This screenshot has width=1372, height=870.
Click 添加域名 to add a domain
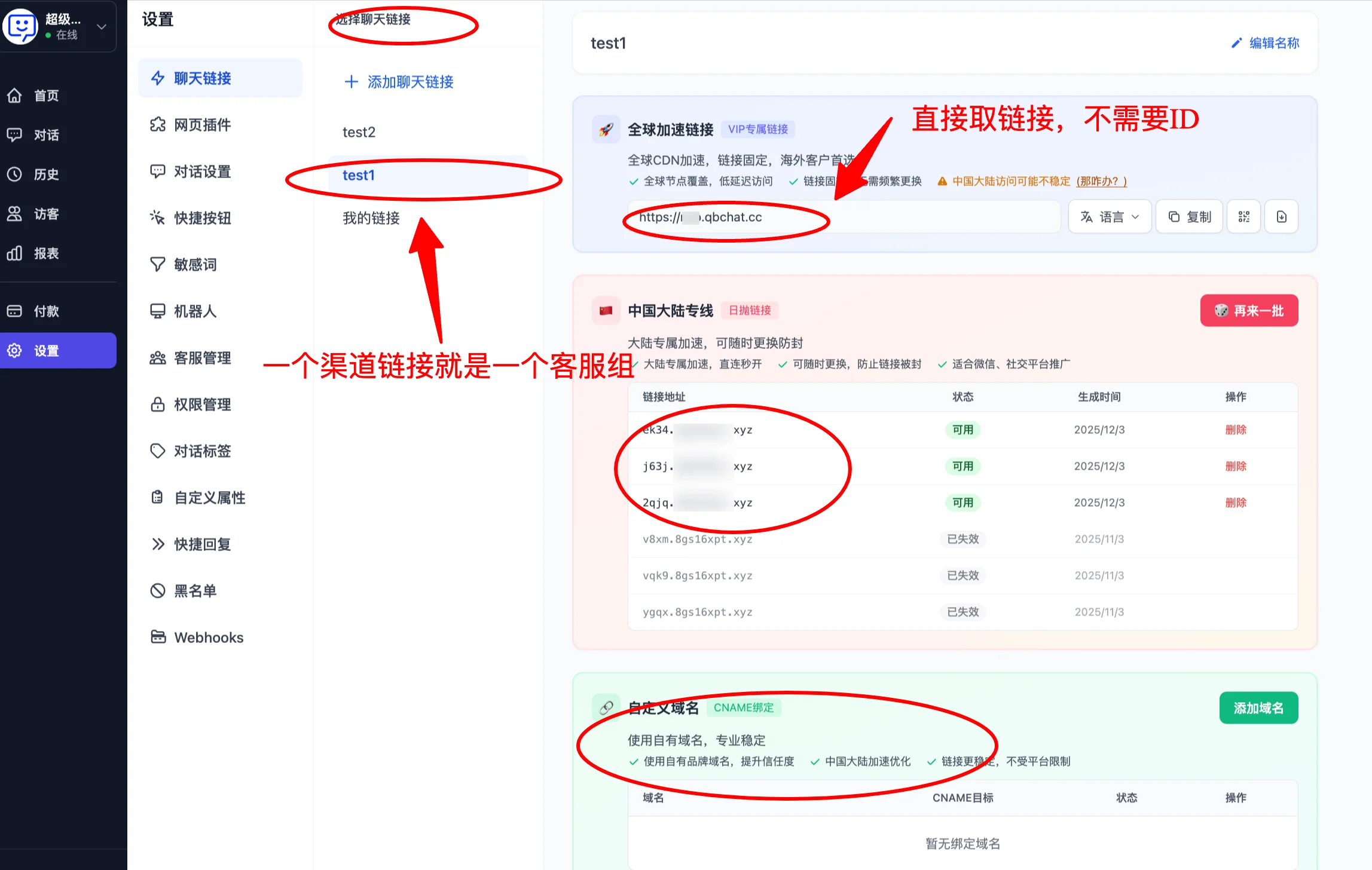(x=1258, y=707)
